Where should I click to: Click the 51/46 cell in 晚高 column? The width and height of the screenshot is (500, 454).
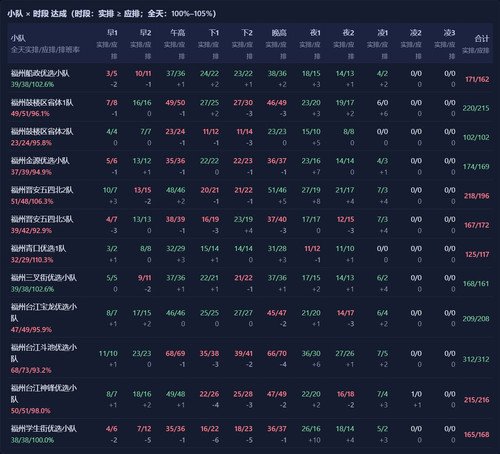pyautogui.click(x=277, y=190)
